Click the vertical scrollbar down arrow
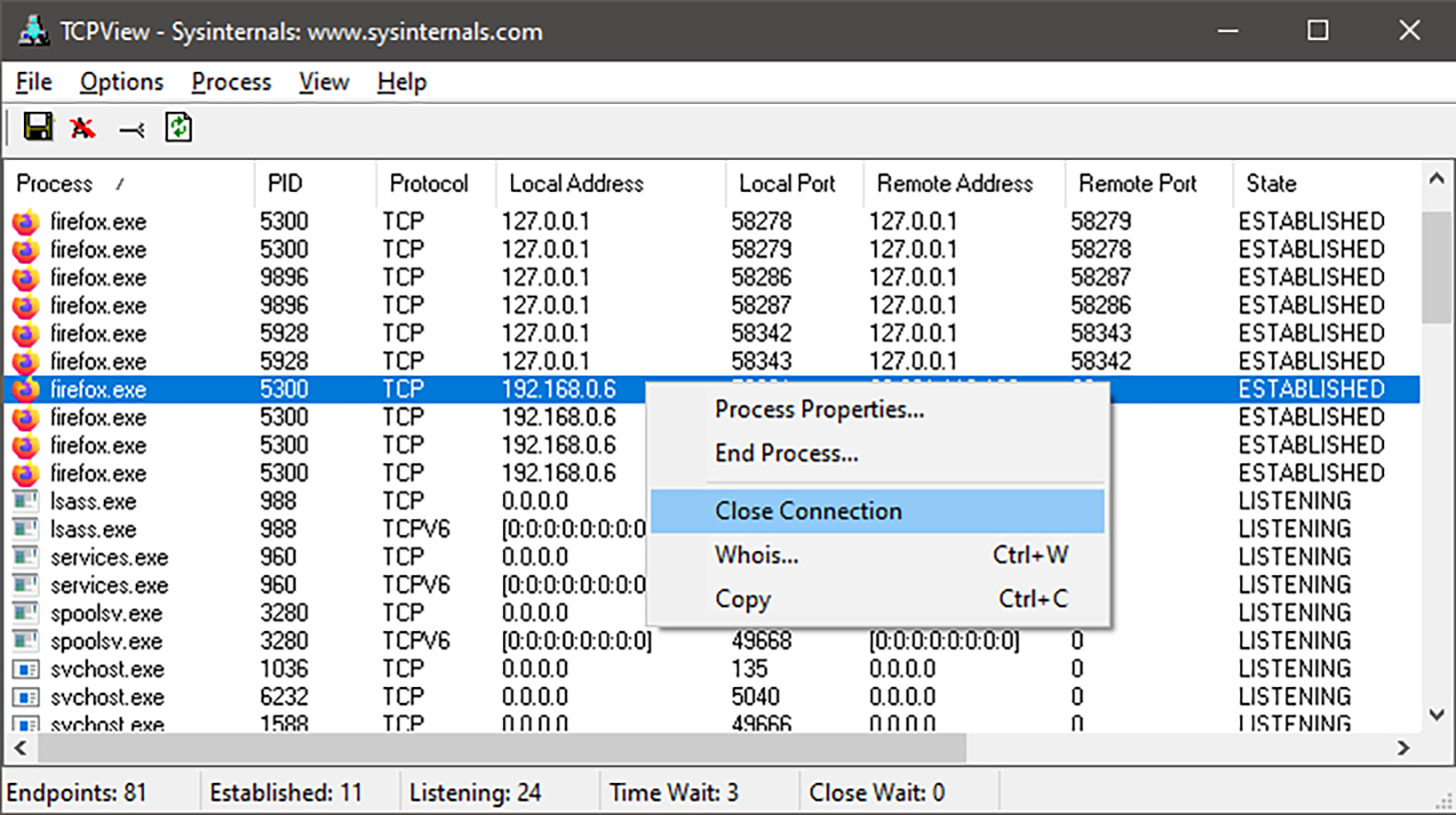 click(1437, 715)
